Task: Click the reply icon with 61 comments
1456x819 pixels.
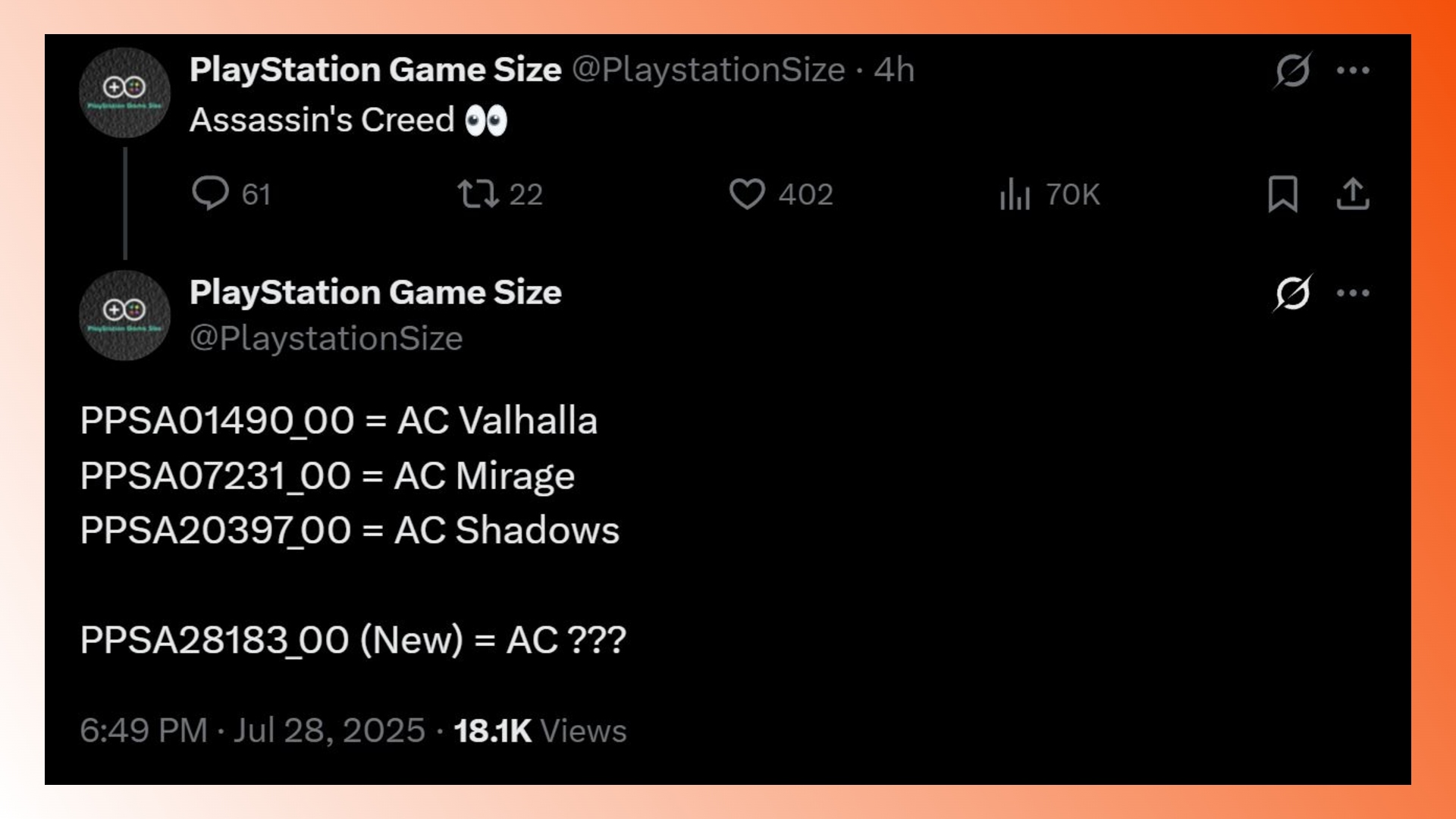Action: (x=210, y=193)
